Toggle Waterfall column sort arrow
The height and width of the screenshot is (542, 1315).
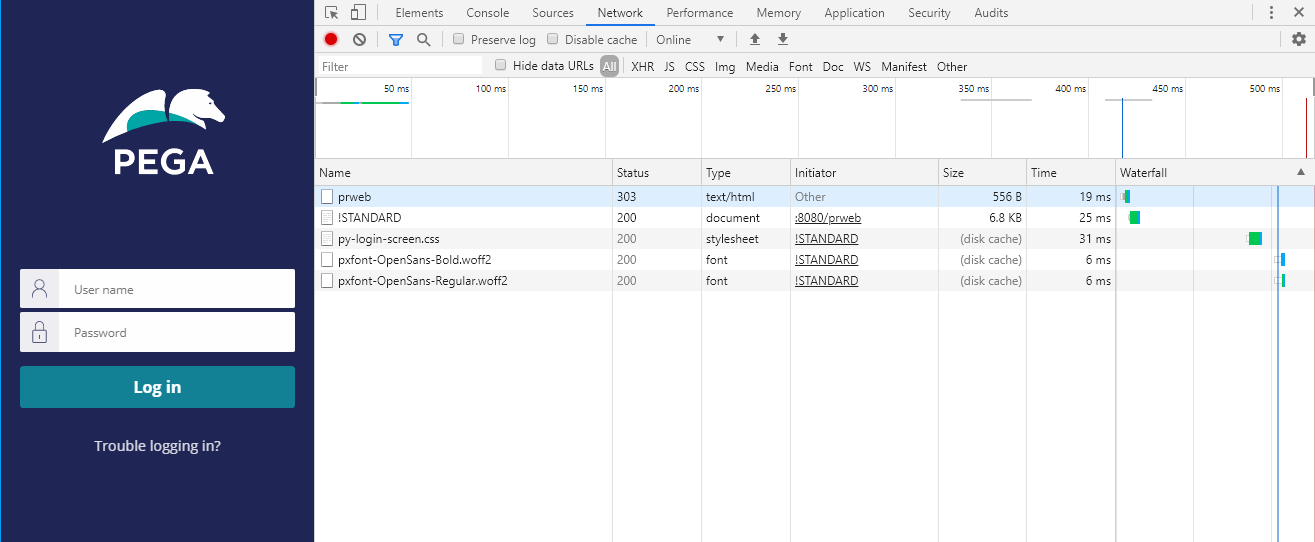click(1301, 172)
